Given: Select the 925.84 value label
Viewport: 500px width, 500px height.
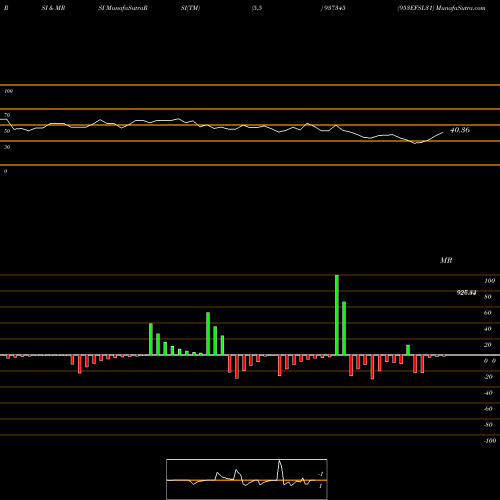Looking at the screenshot, I should (x=466, y=293).
